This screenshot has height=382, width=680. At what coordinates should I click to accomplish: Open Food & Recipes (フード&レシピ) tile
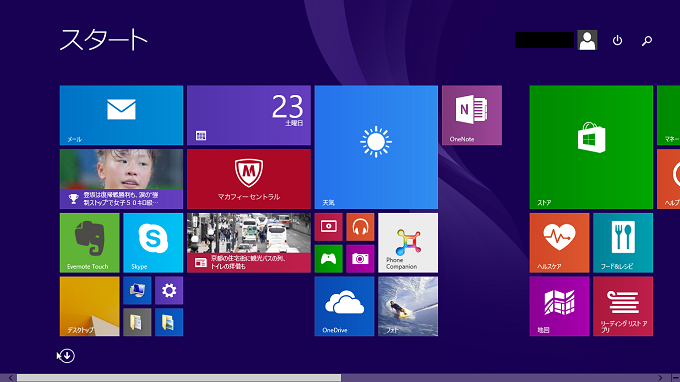(x=623, y=242)
